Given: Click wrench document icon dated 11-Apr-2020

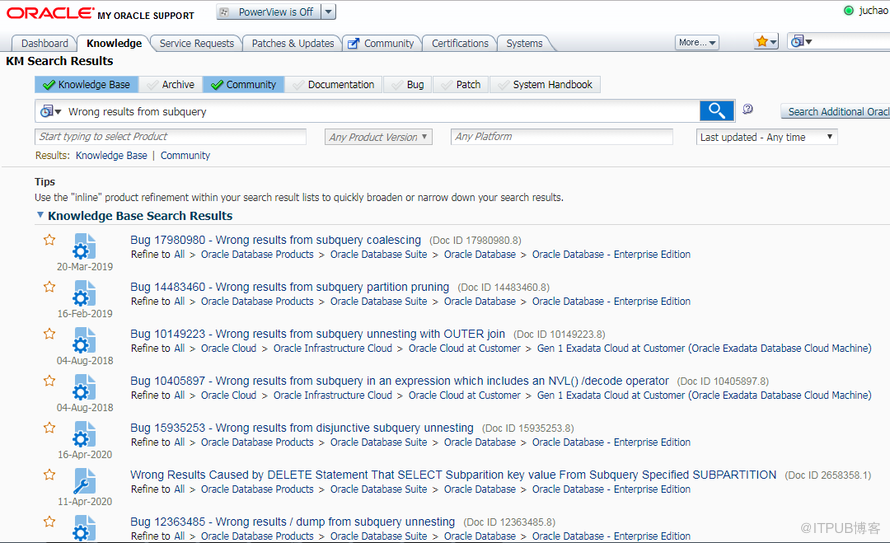Looking at the screenshot, I should tap(84, 481).
